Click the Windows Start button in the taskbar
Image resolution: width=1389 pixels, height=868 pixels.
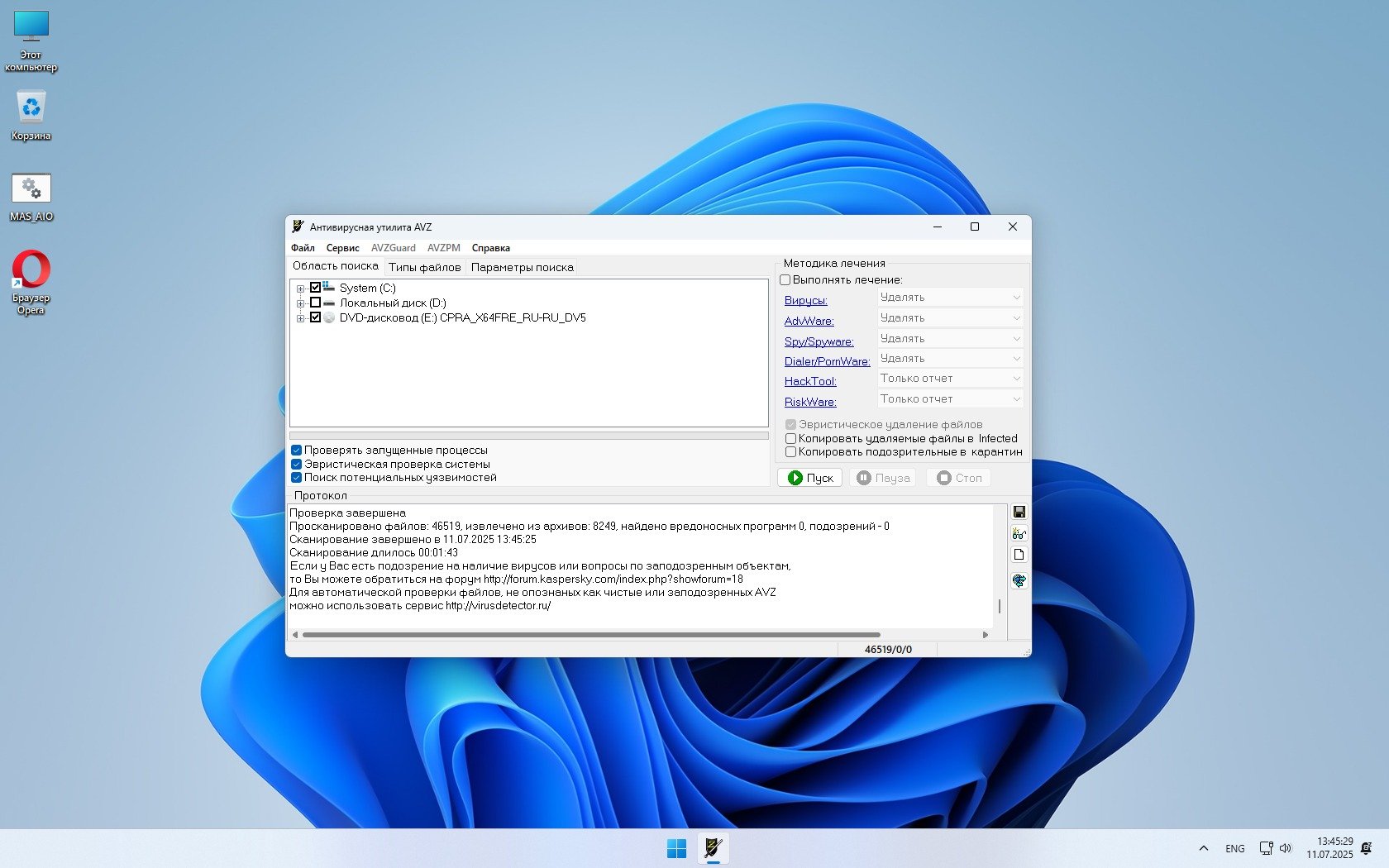pos(676,848)
